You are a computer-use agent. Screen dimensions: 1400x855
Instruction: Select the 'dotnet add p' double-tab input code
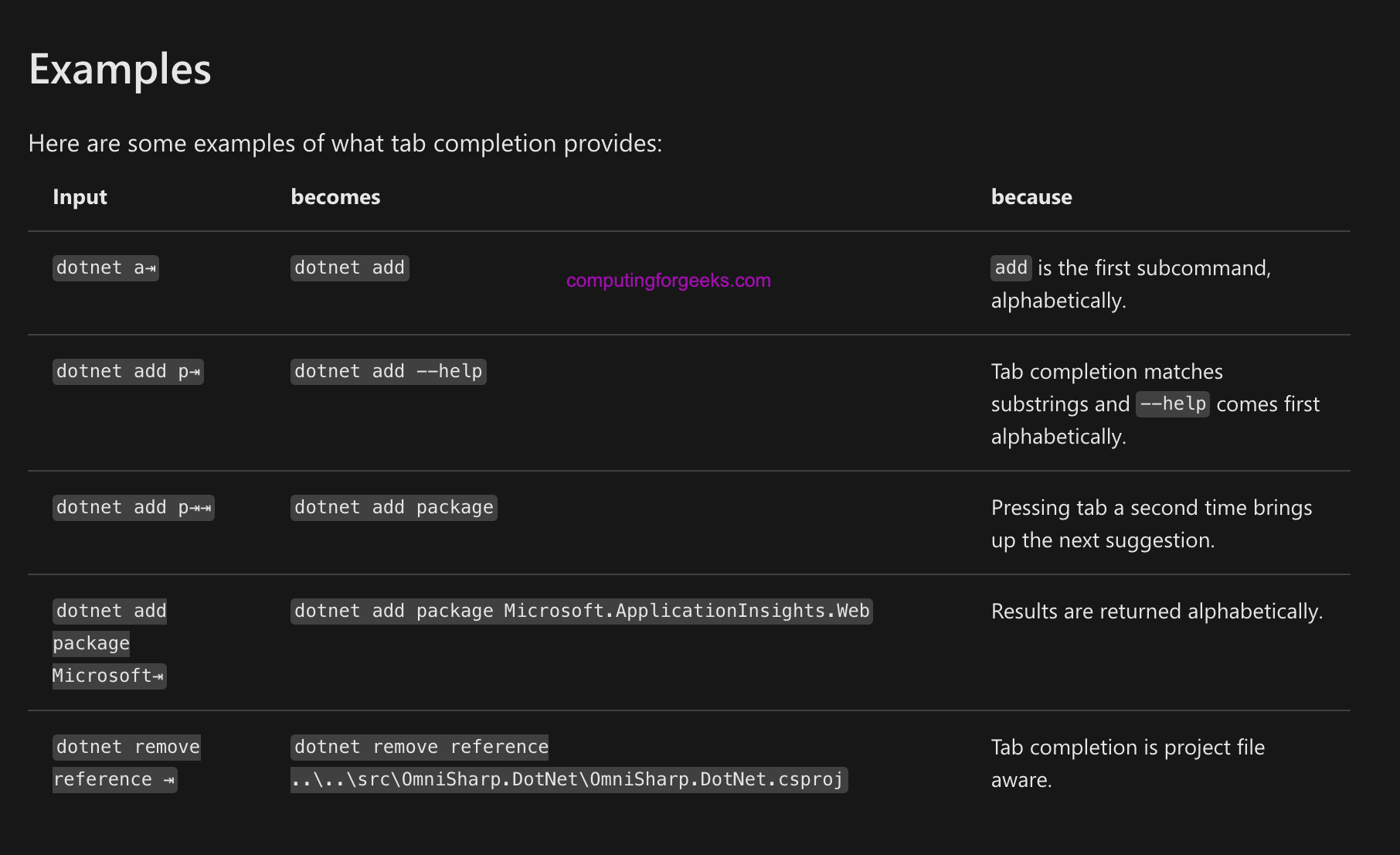pos(134,508)
